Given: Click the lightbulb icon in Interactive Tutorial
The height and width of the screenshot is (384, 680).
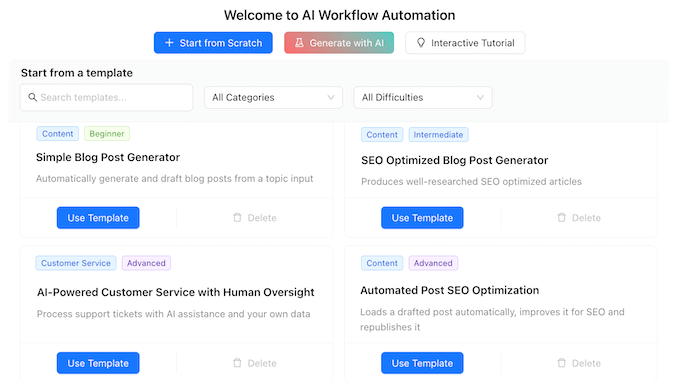Looking at the screenshot, I should [421, 43].
